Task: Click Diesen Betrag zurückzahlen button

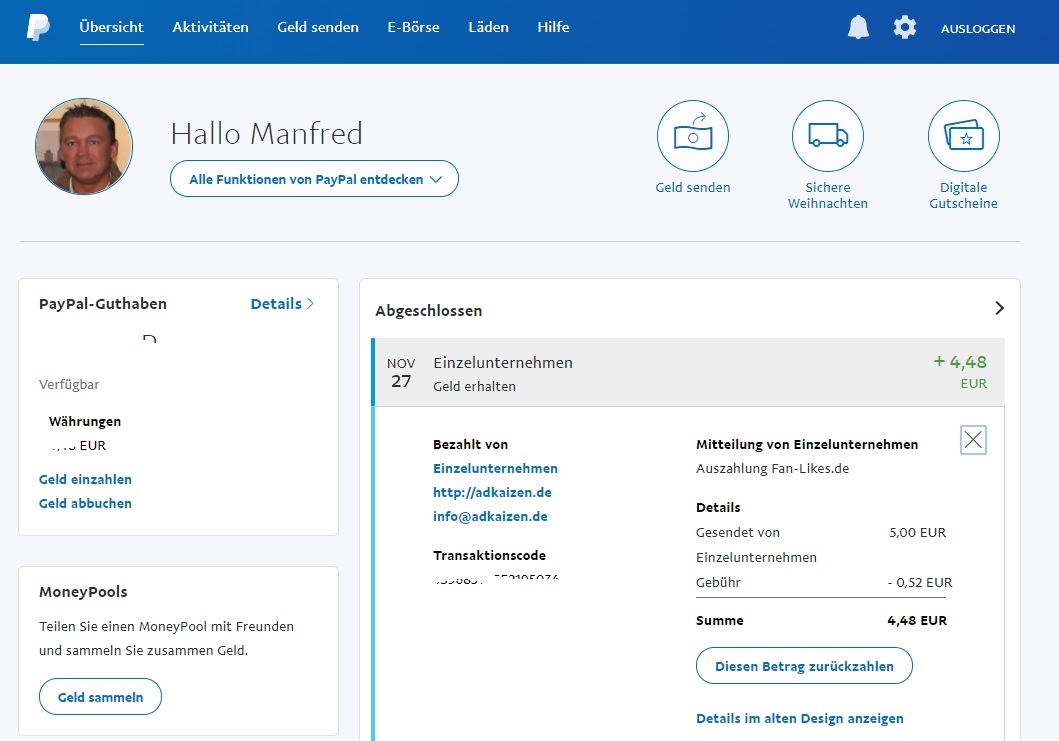Action: [x=804, y=666]
